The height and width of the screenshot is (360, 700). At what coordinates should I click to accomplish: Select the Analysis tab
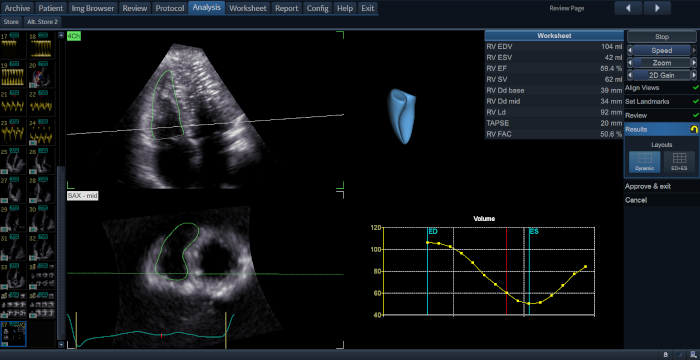207,8
